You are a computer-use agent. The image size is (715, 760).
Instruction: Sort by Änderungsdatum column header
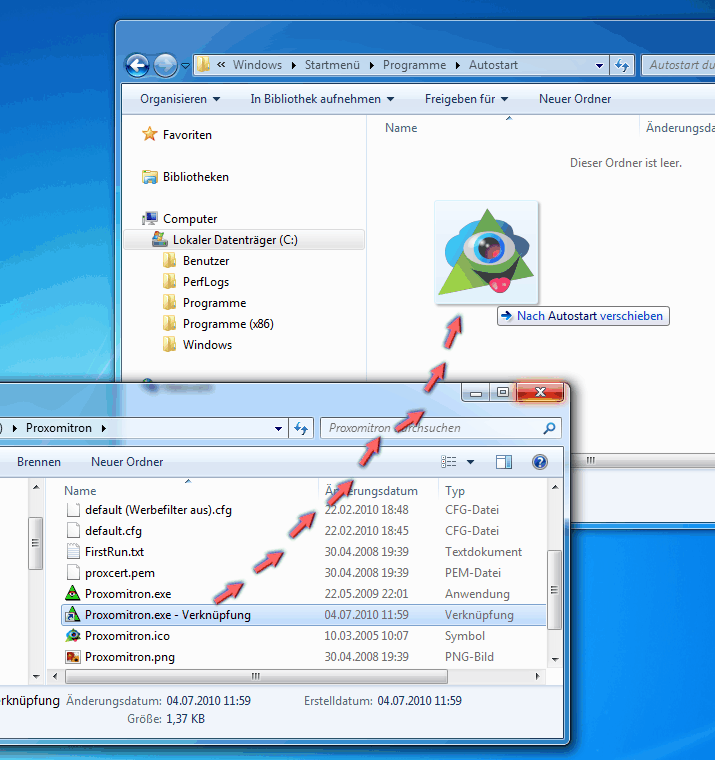tap(371, 491)
